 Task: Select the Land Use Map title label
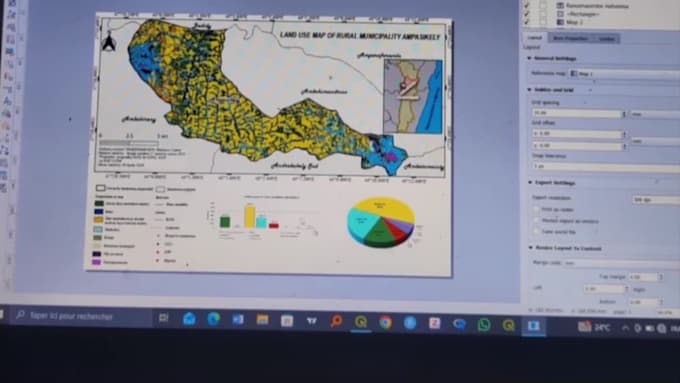pos(360,36)
